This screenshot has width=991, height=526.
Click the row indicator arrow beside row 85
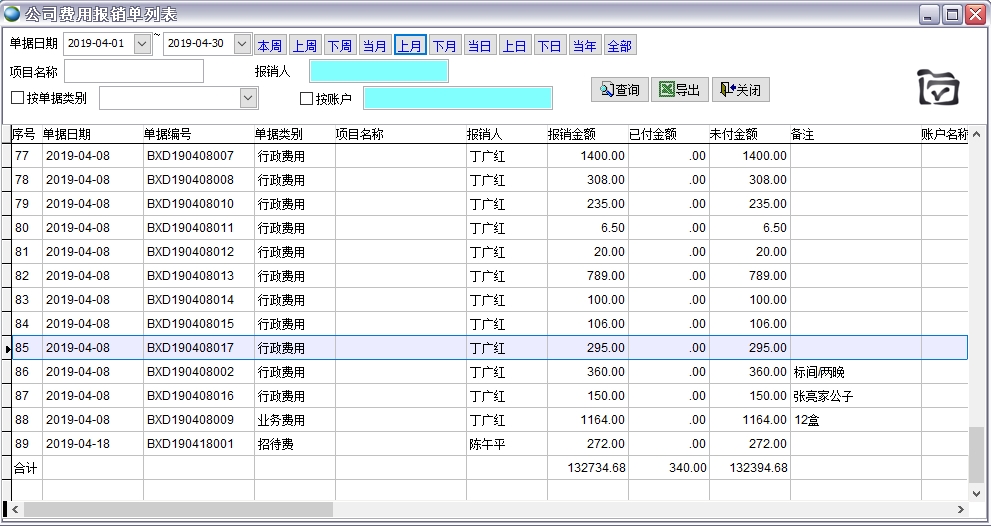pyautogui.click(x=8, y=348)
